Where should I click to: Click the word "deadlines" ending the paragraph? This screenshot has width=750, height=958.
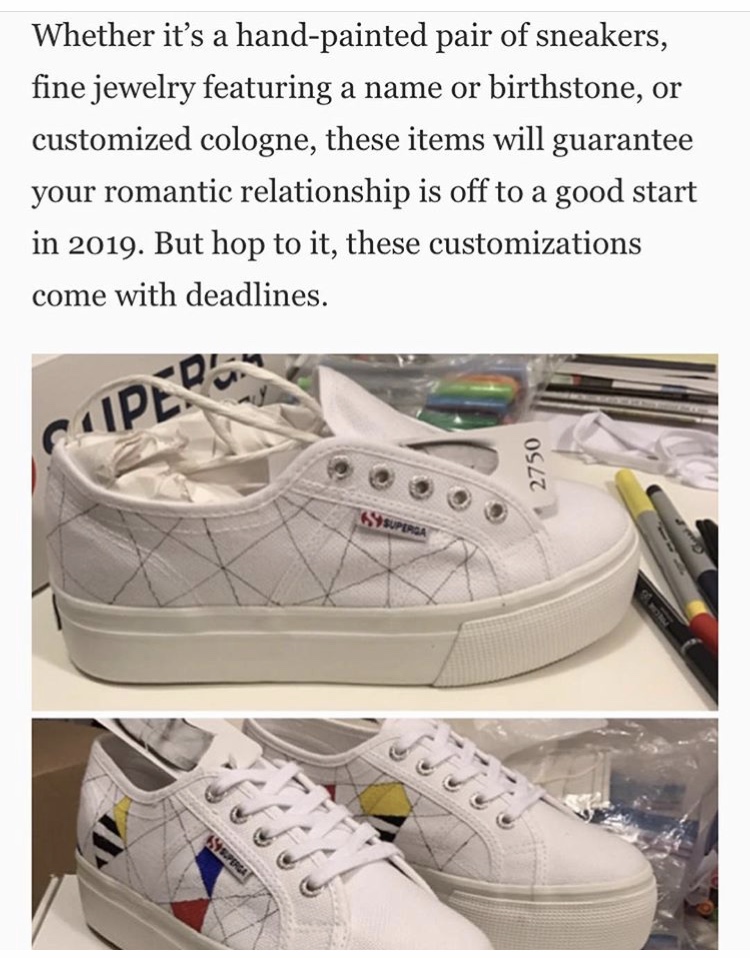click(x=253, y=295)
